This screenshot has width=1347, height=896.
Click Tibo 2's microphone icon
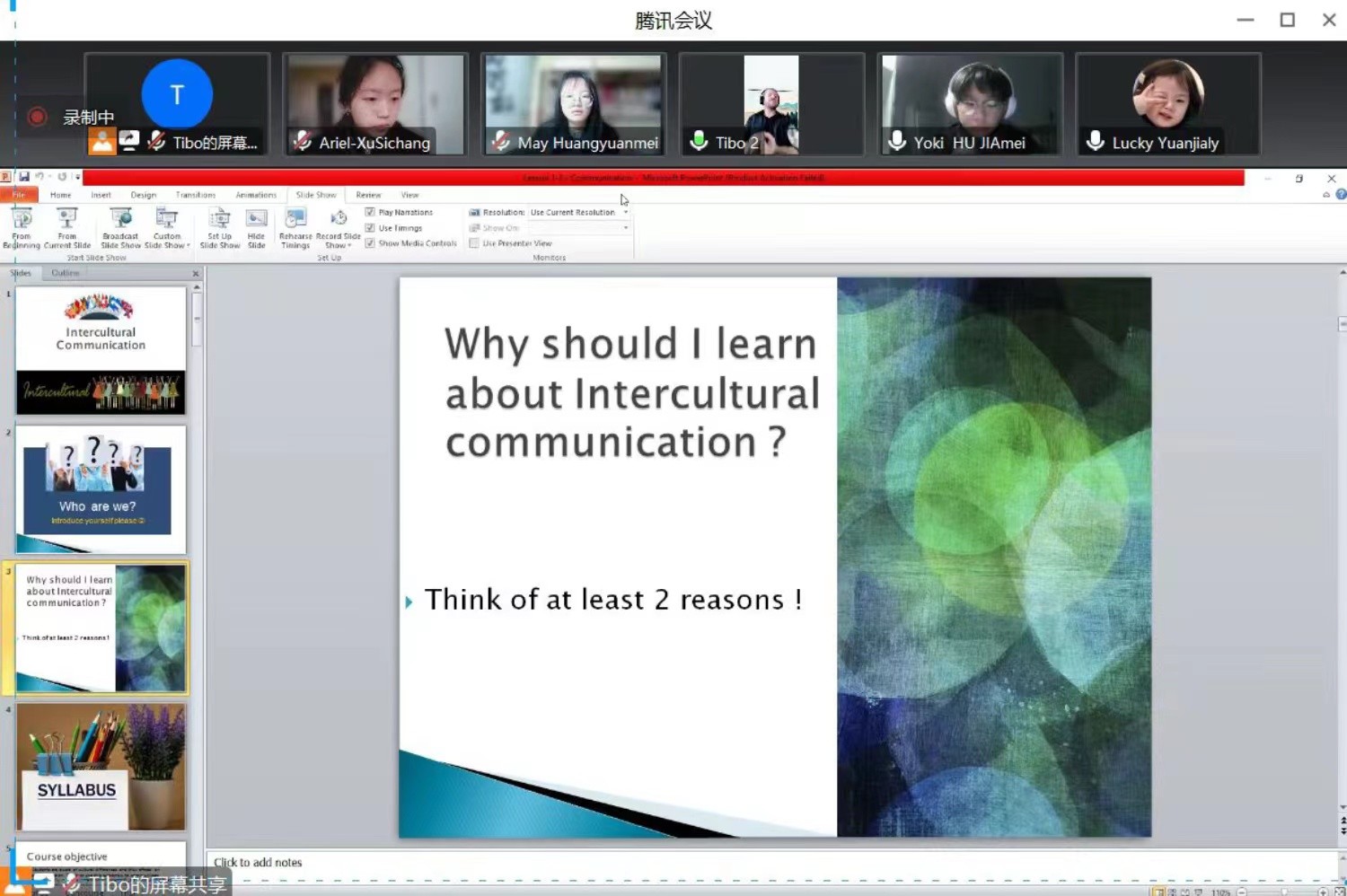699,141
